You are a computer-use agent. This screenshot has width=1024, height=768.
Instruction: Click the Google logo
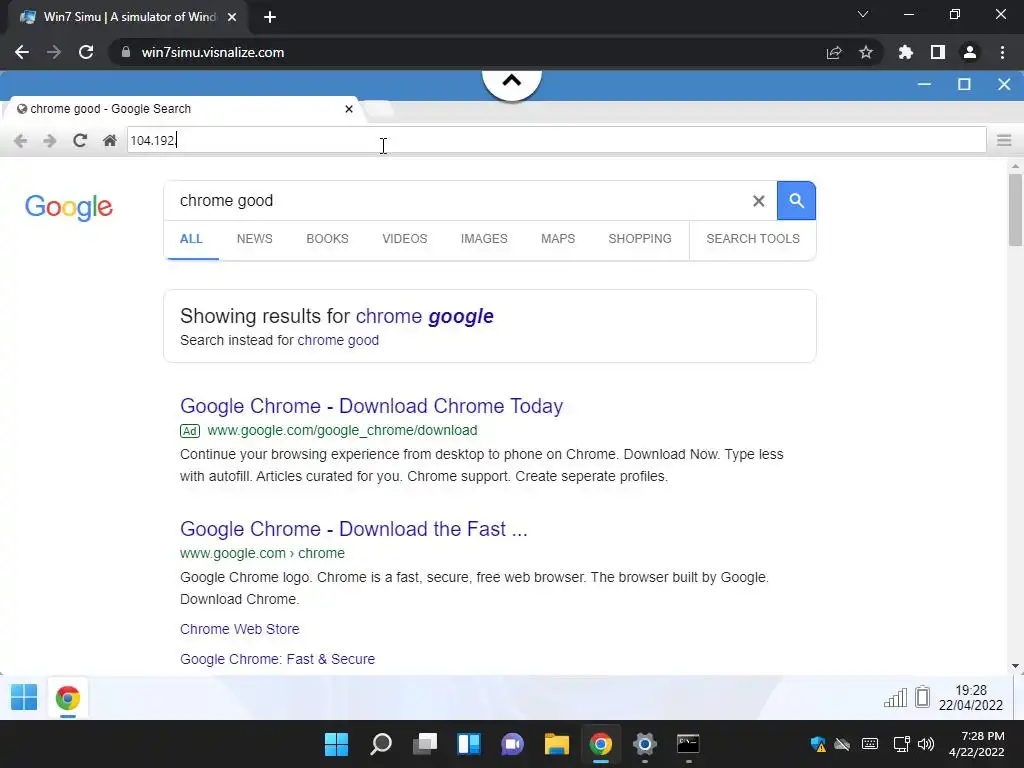pyautogui.click(x=69, y=207)
